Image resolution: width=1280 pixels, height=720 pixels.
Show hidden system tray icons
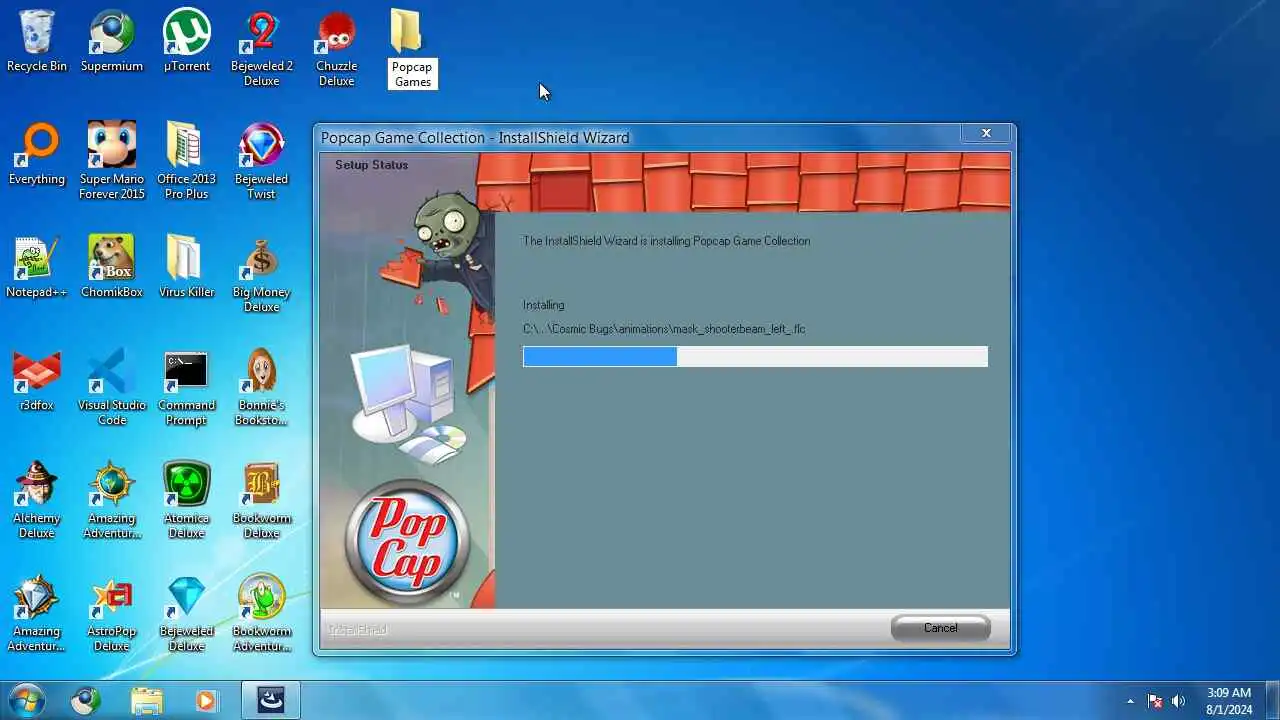pyautogui.click(x=1131, y=701)
